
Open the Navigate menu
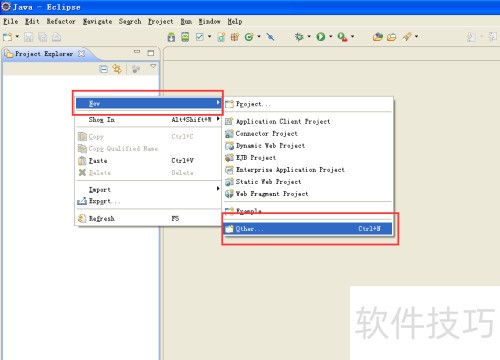pos(97,21)
